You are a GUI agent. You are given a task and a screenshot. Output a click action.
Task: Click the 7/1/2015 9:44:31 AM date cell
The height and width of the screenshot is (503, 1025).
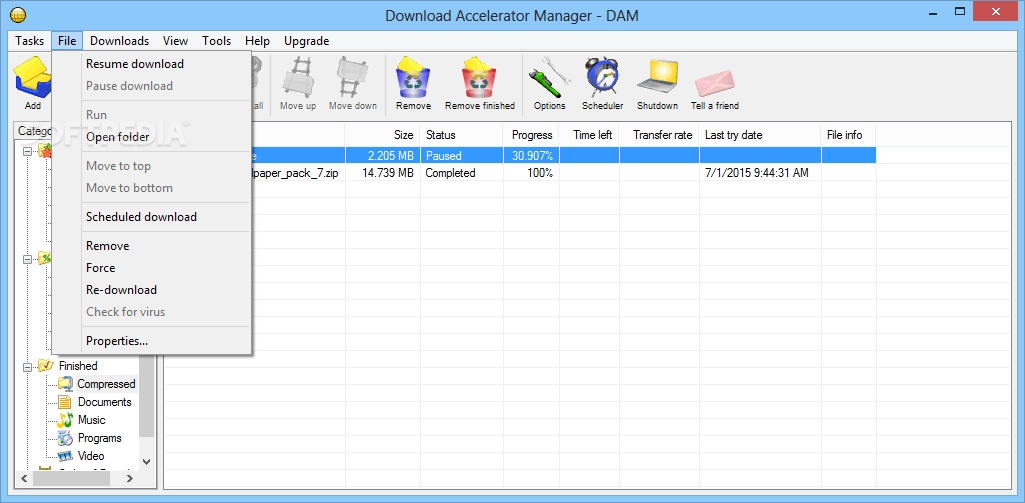760,173
